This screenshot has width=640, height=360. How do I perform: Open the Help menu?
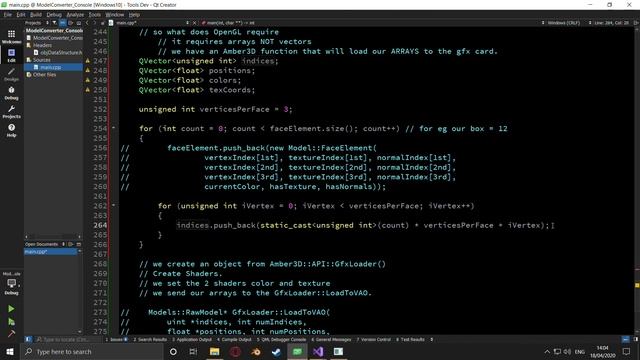pyautogui.click(x=134, y=15)
